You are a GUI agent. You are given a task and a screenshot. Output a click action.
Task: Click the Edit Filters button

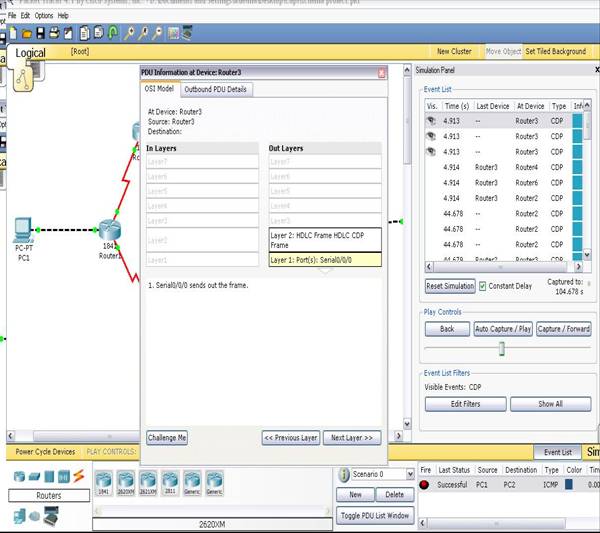pyautogui.click(x=465, y=404)
